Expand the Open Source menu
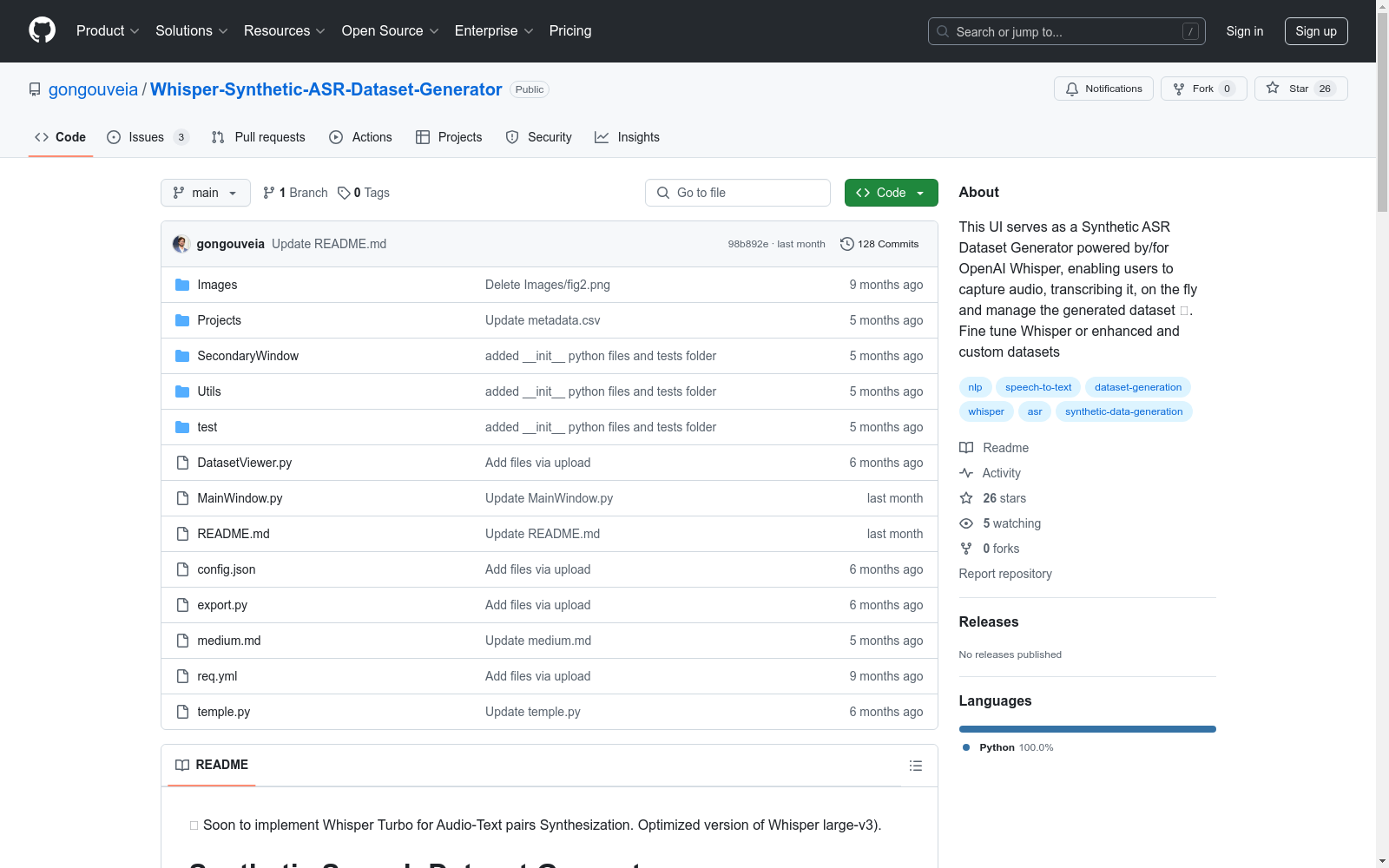The image size is (1389, 868). (x=391, y=30)
